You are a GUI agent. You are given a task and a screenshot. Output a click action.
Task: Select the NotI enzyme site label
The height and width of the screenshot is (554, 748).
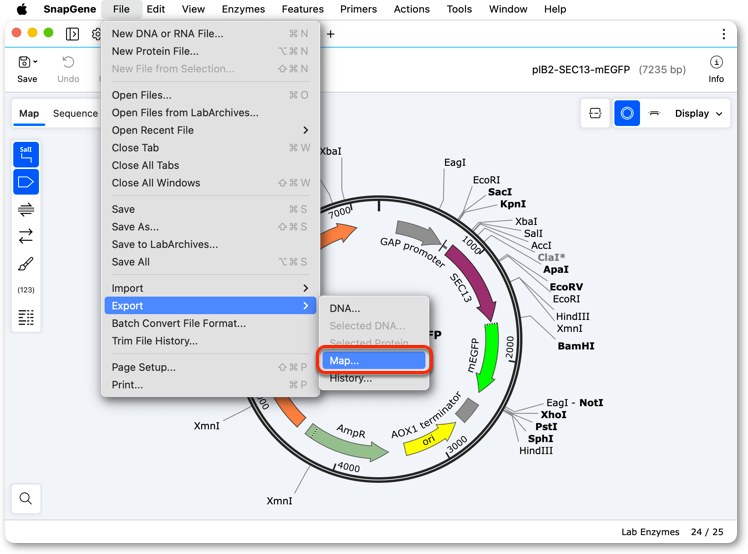click(591, 403)
